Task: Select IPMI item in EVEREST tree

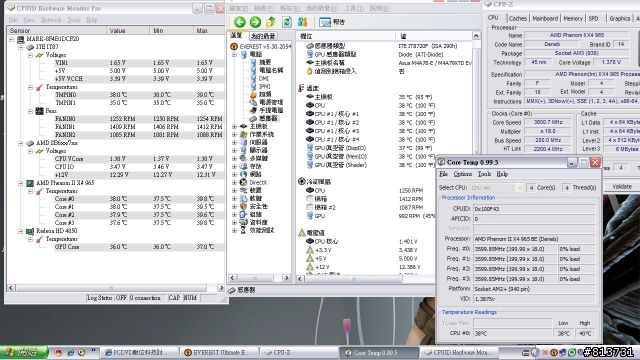Action: coord(264,87)
